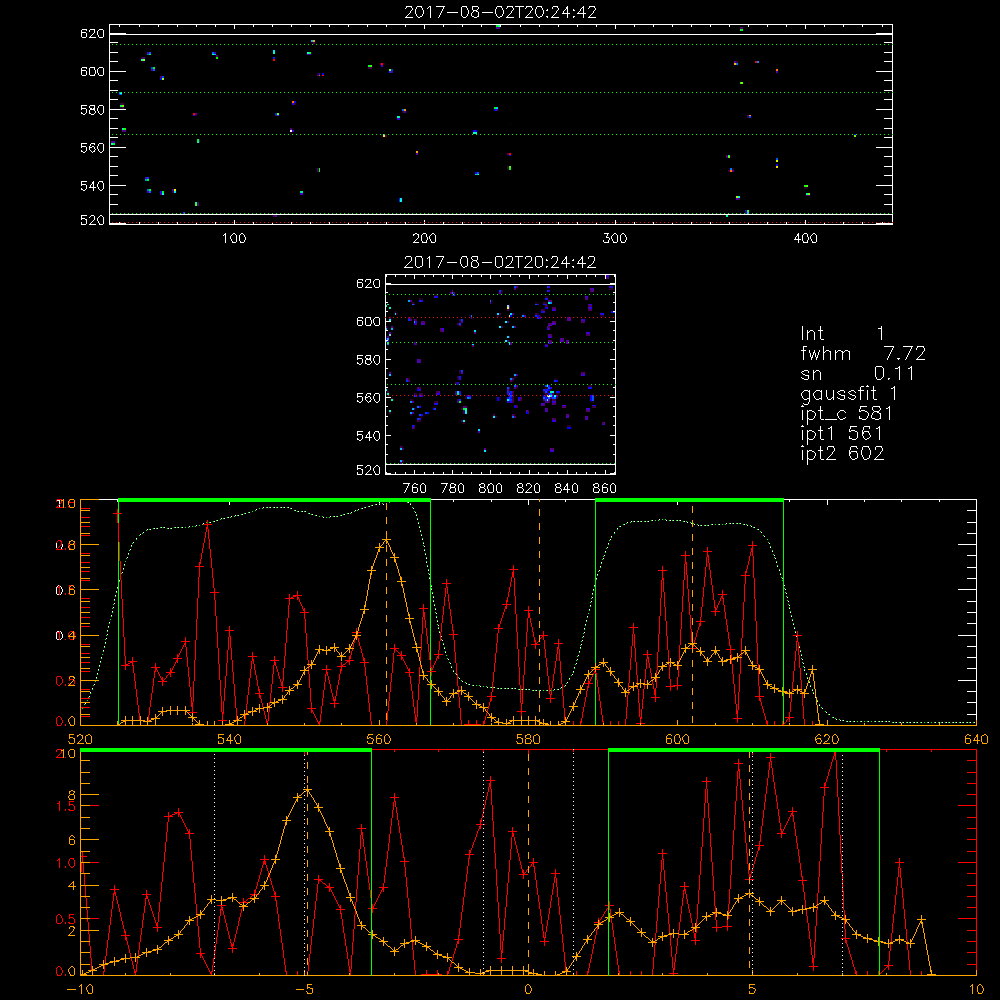This screenshot has width=1000, height=1000.
Task: Click the profile plot's x-axis label 520
Action: (80, 739)
